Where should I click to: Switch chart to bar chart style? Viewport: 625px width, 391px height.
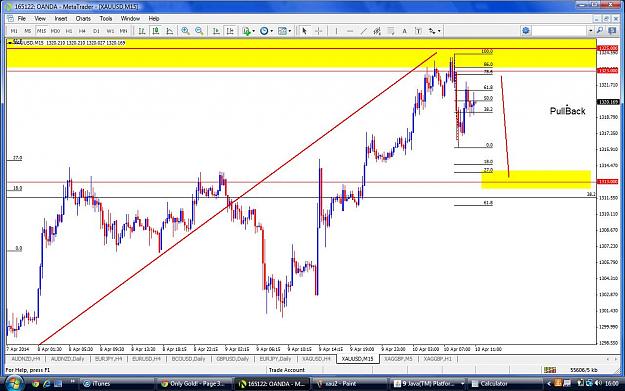click(142, 31)
